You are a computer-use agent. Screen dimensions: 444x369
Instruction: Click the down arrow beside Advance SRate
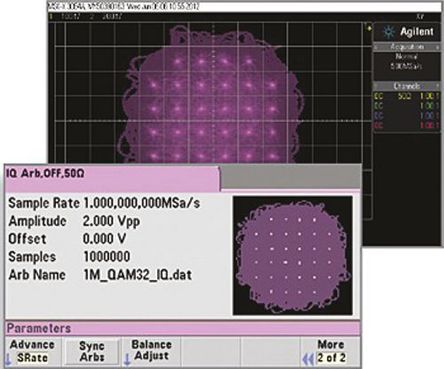(x=8, y=360)
